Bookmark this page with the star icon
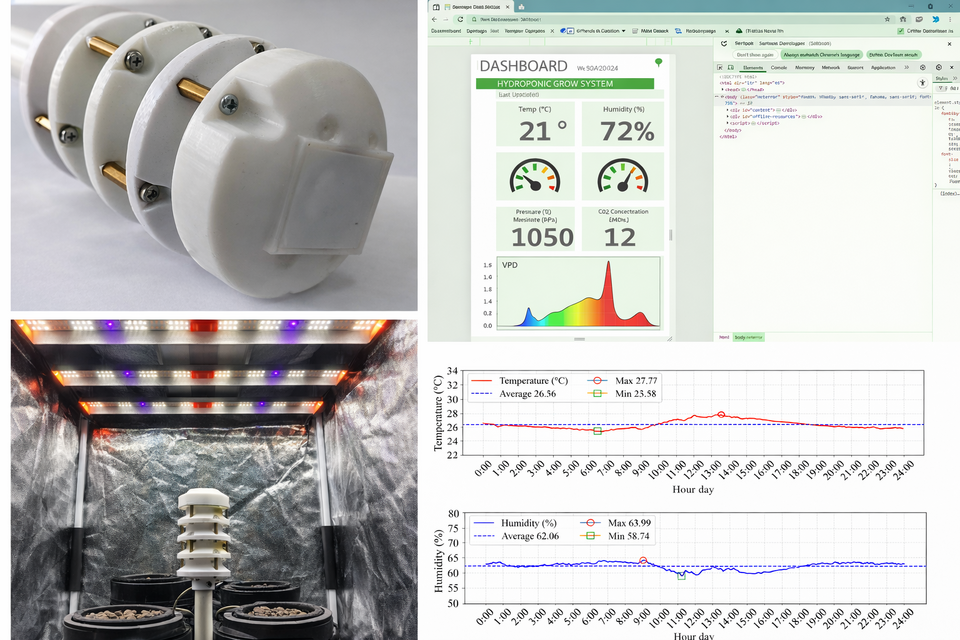The height and width of the screenshot is (640, 960). [x=887, y=20]
